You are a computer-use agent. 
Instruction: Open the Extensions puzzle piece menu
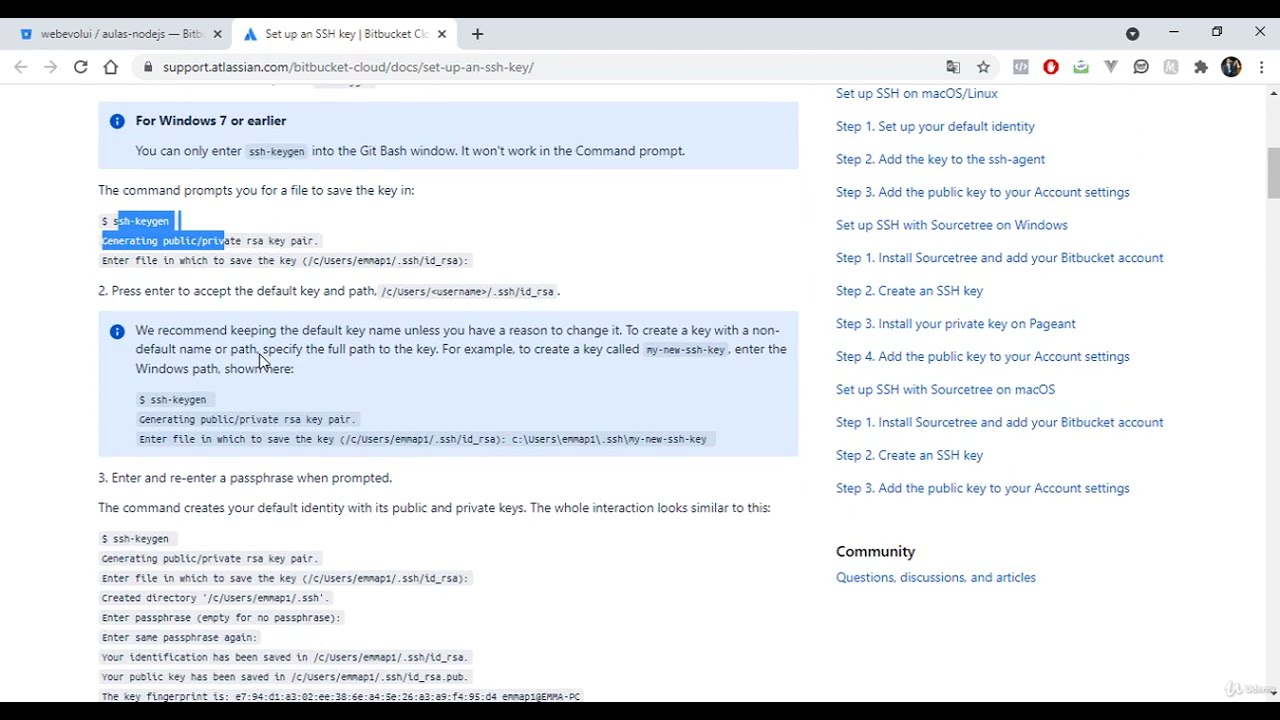1201,67
